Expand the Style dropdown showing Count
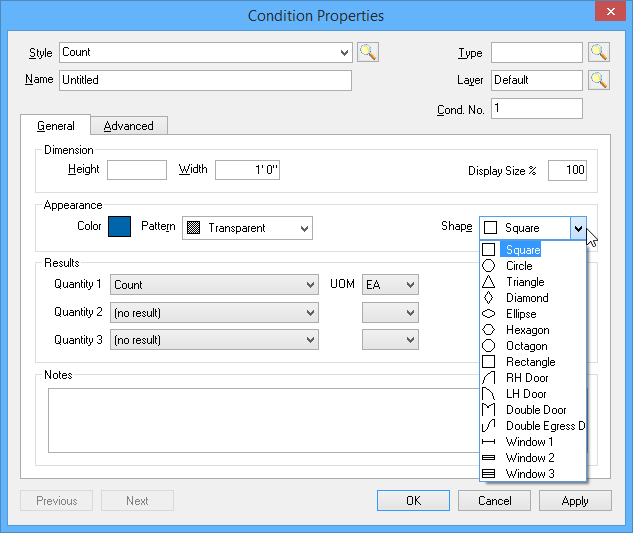 coord(206,52)
